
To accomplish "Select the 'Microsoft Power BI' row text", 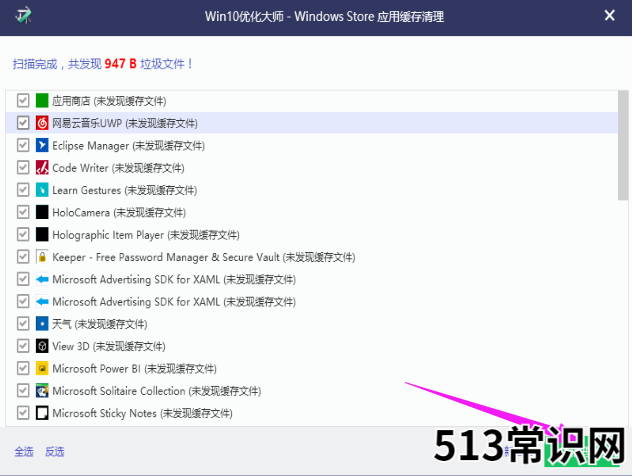I will (x=134, y=369).
